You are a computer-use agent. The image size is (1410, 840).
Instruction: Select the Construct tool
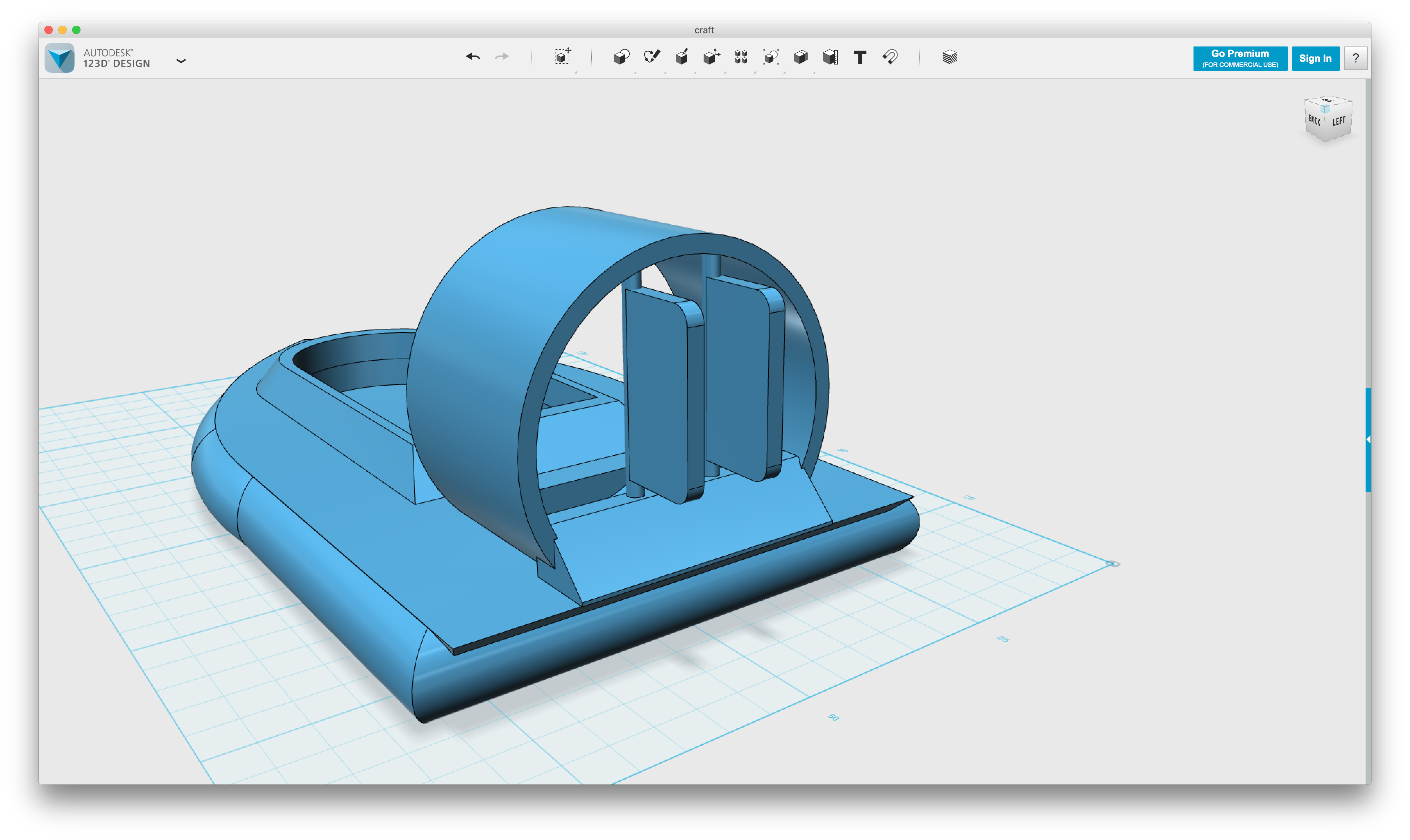pyautogui.click(x=682, y=57)
